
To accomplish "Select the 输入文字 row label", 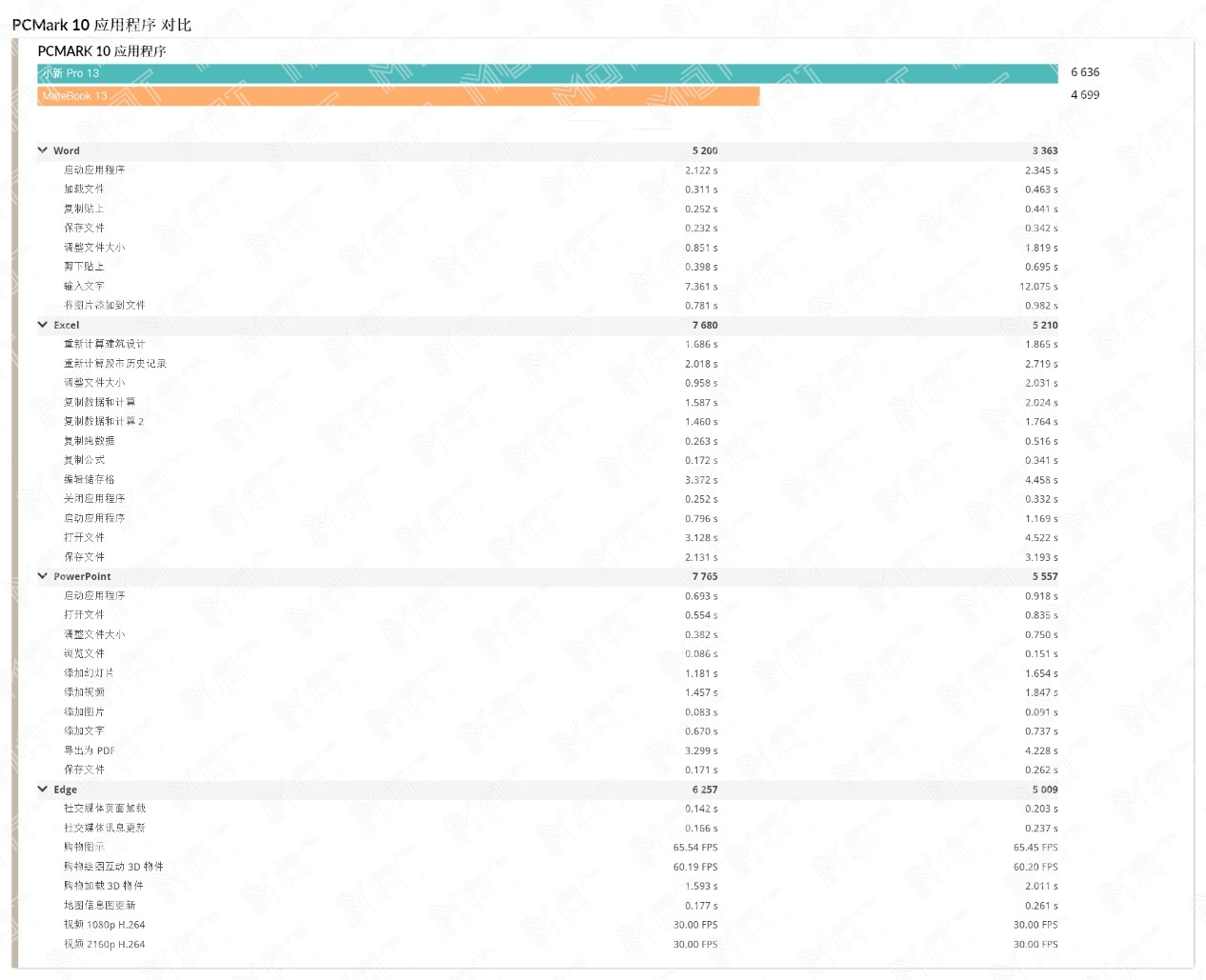I will pos(84,286).
